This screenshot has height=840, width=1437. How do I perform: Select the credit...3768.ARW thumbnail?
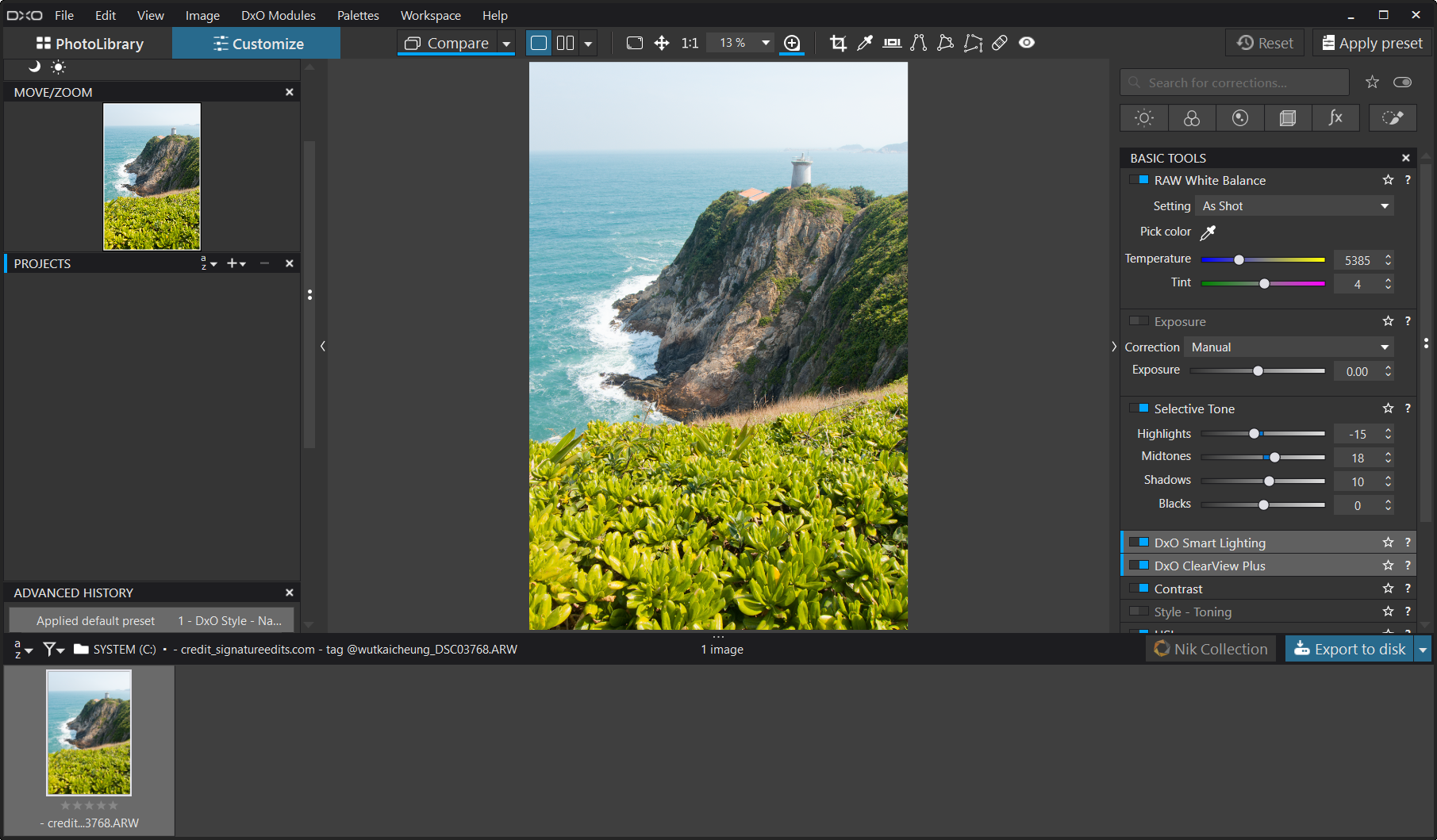[89, 732]
